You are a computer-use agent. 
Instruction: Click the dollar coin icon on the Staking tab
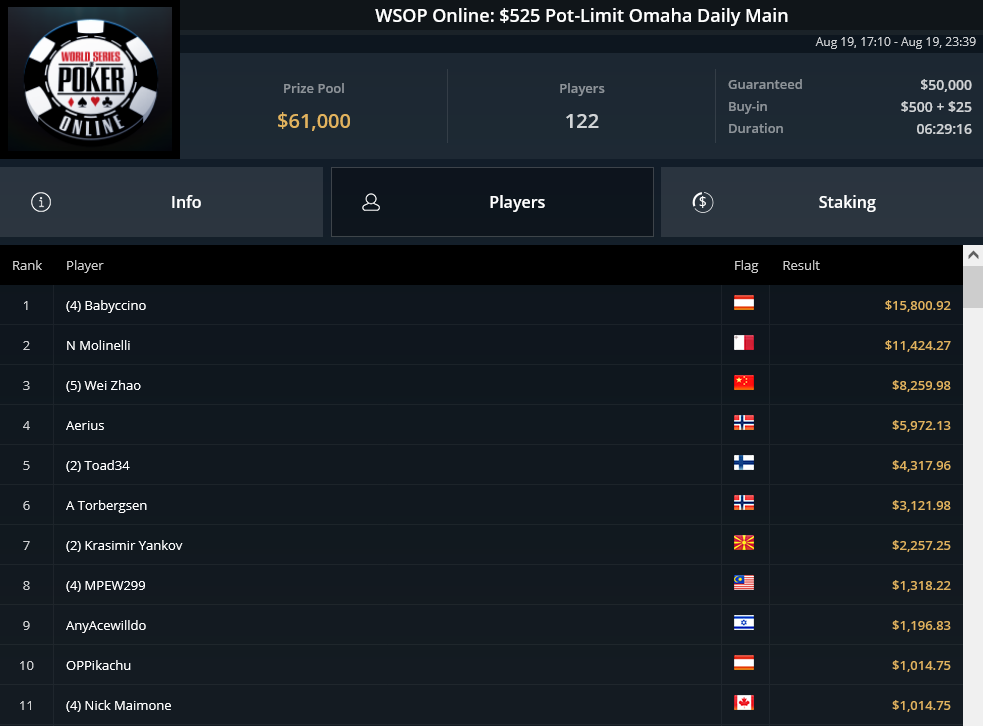[x=703, y=202]
